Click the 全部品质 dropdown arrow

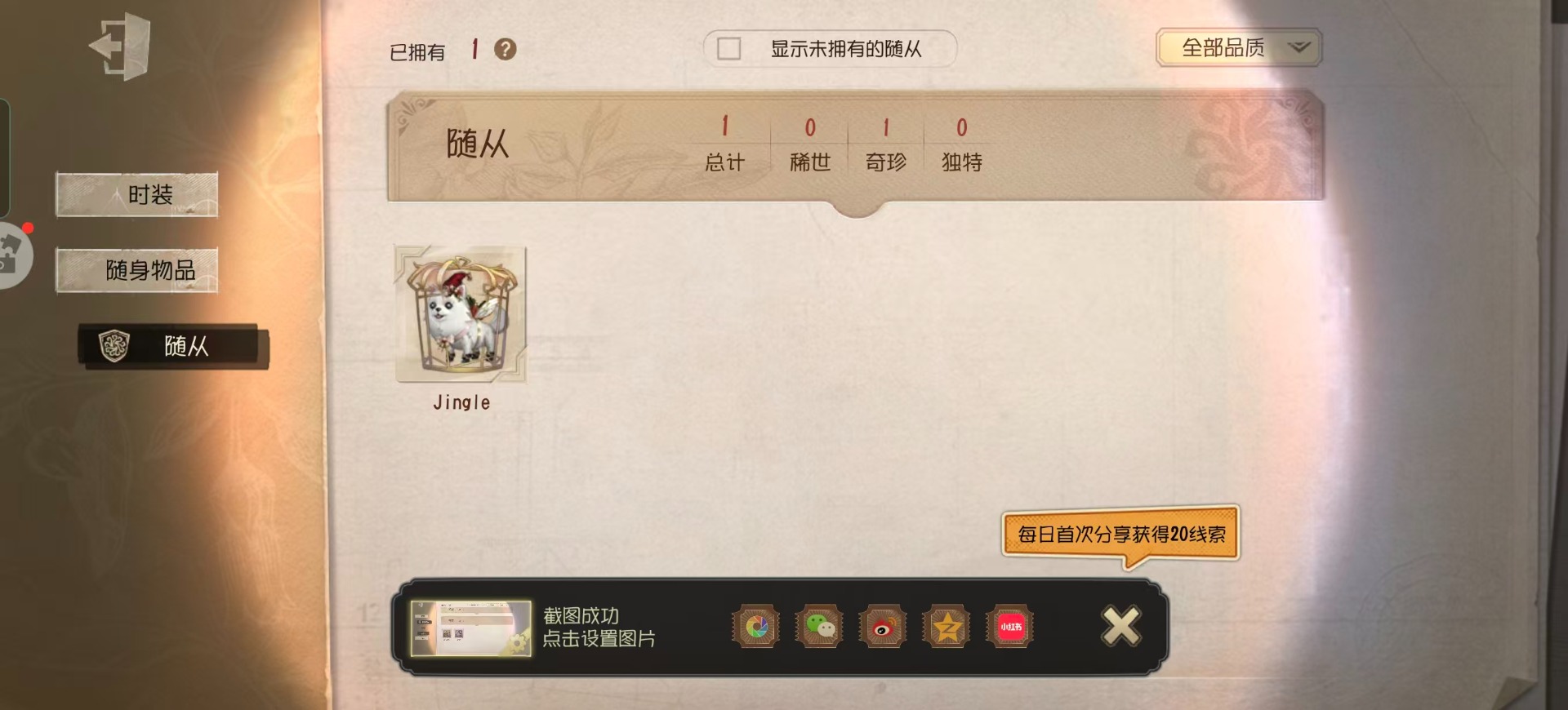1298,47
